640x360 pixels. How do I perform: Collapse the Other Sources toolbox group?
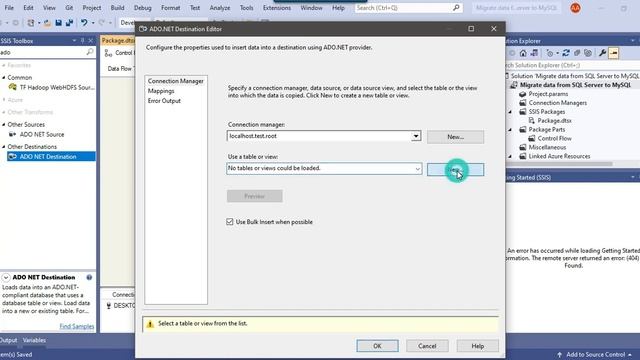coord(4,124)
